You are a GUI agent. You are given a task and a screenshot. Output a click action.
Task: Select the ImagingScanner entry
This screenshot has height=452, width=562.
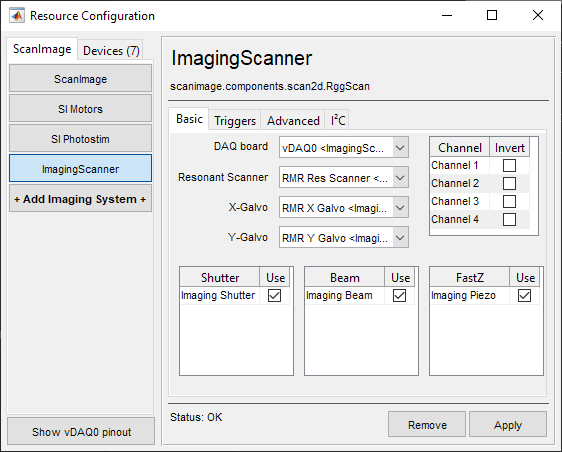(80, 168)
